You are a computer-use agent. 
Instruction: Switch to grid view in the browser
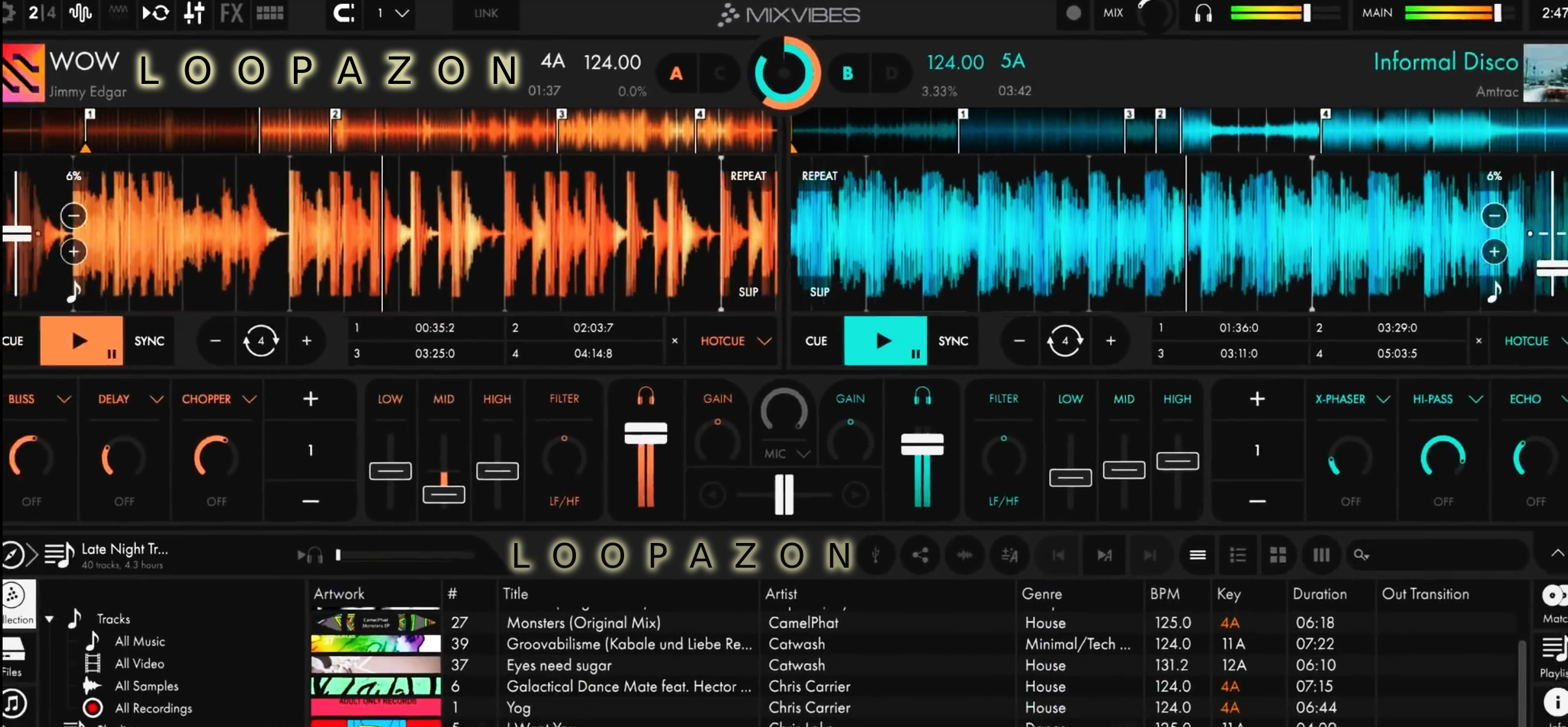coord(1278,555)
